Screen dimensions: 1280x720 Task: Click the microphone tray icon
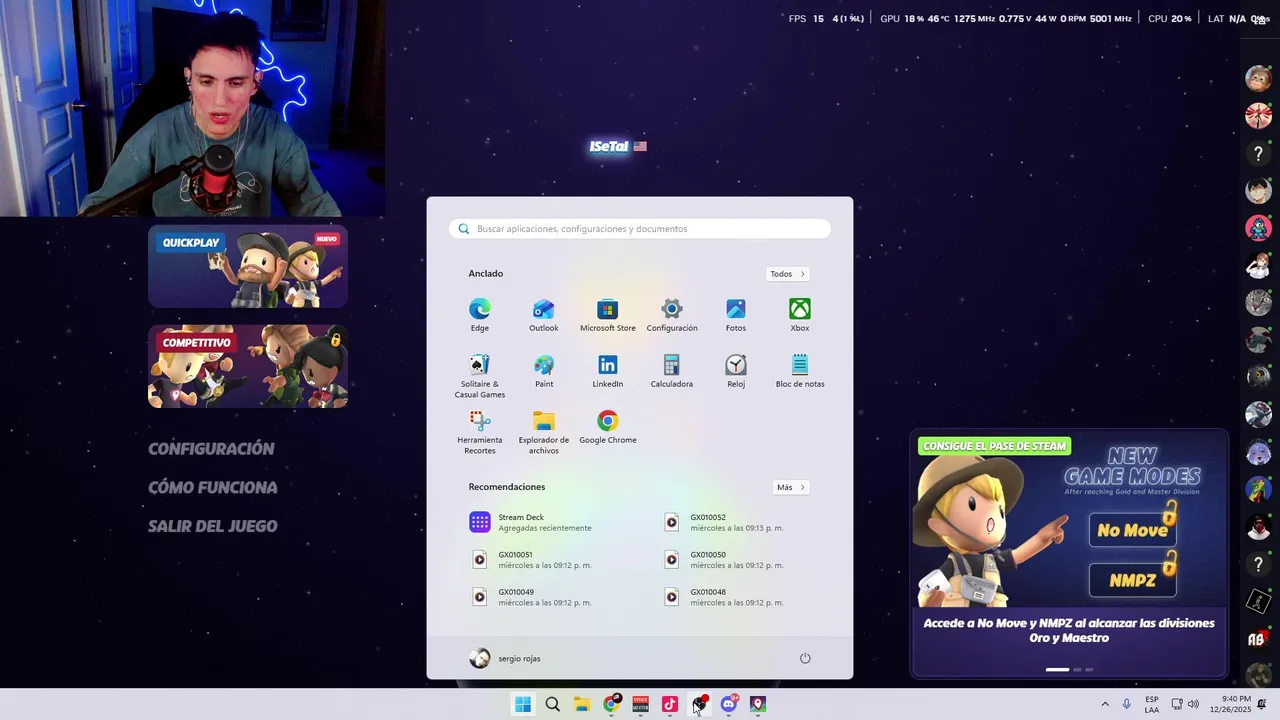coord(1126,704)
